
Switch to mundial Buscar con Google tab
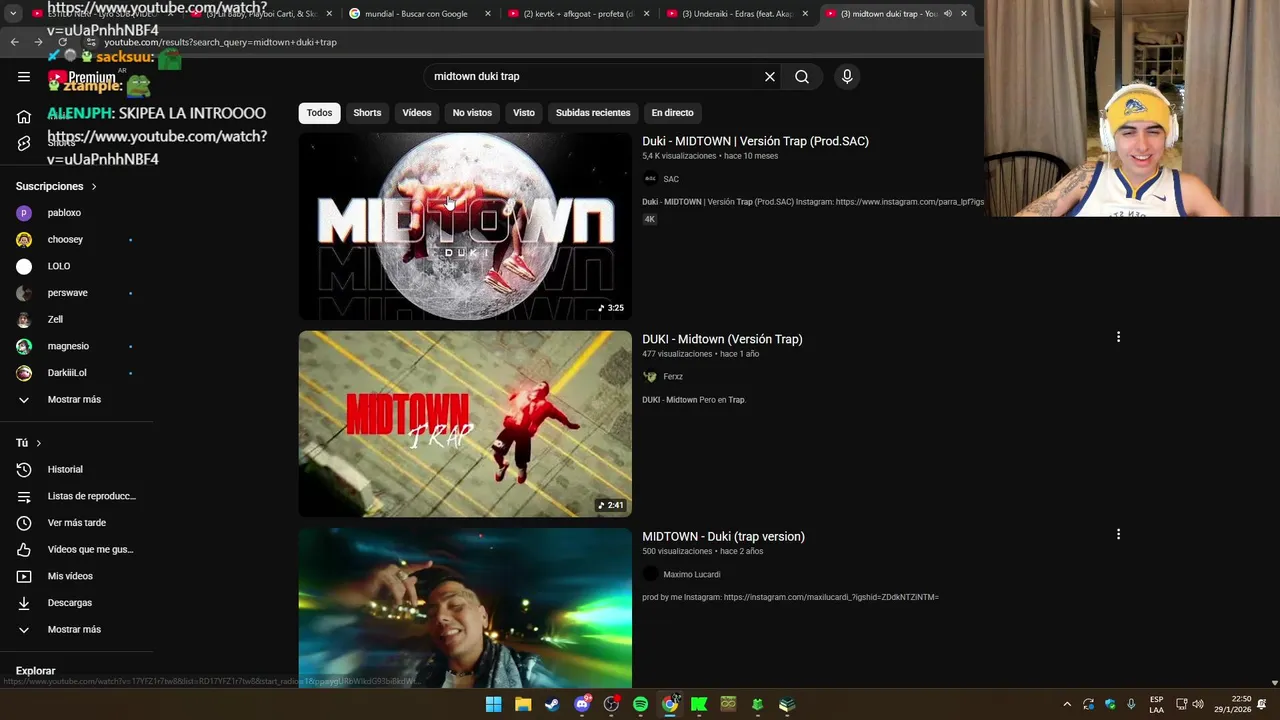point(415,14)
